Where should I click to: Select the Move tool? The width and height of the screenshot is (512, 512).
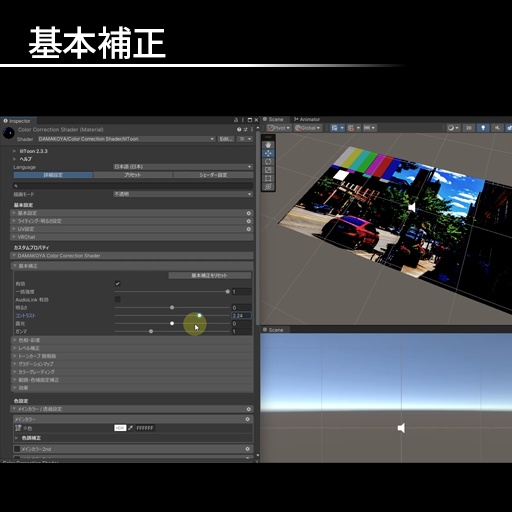pos(268,153)
